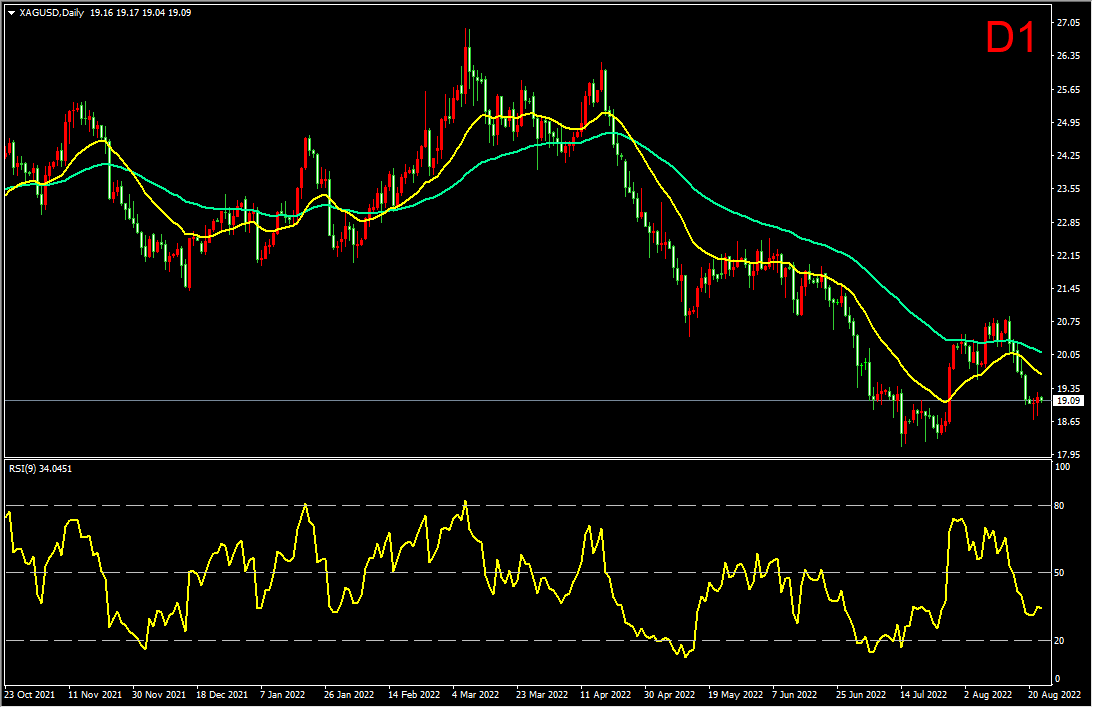Image resolution: width=1093 pixels, height=708 pixels.
Task: Click the 24.95 price axis label
Action: click(1068, 123)
